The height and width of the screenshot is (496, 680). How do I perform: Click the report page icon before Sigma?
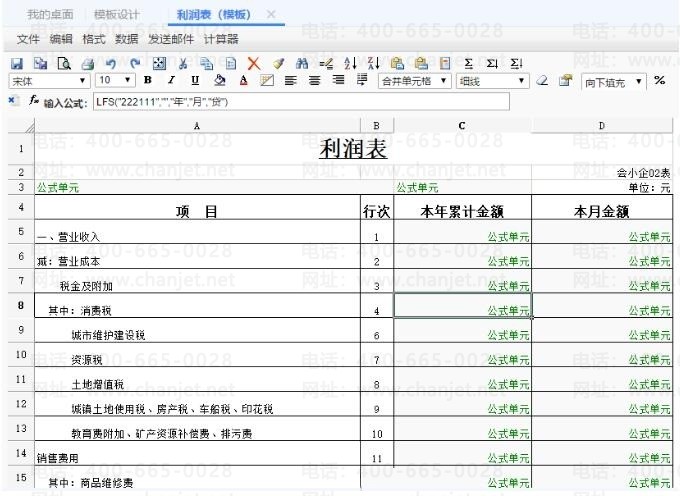pos(445,64)
